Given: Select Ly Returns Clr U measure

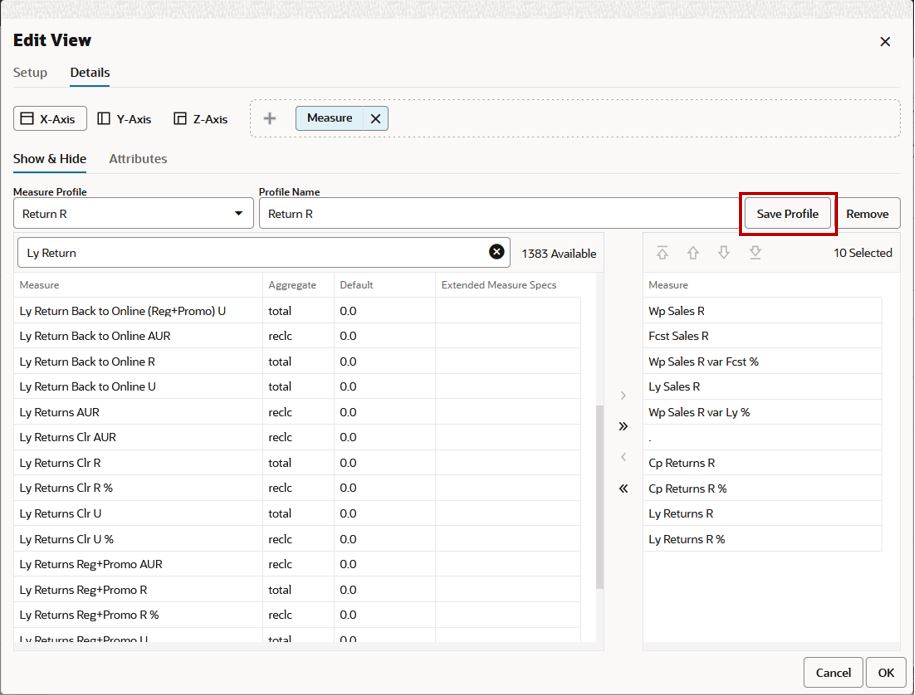Looking at the screenshot, I should pyautogui.click(x=297, y=514).
